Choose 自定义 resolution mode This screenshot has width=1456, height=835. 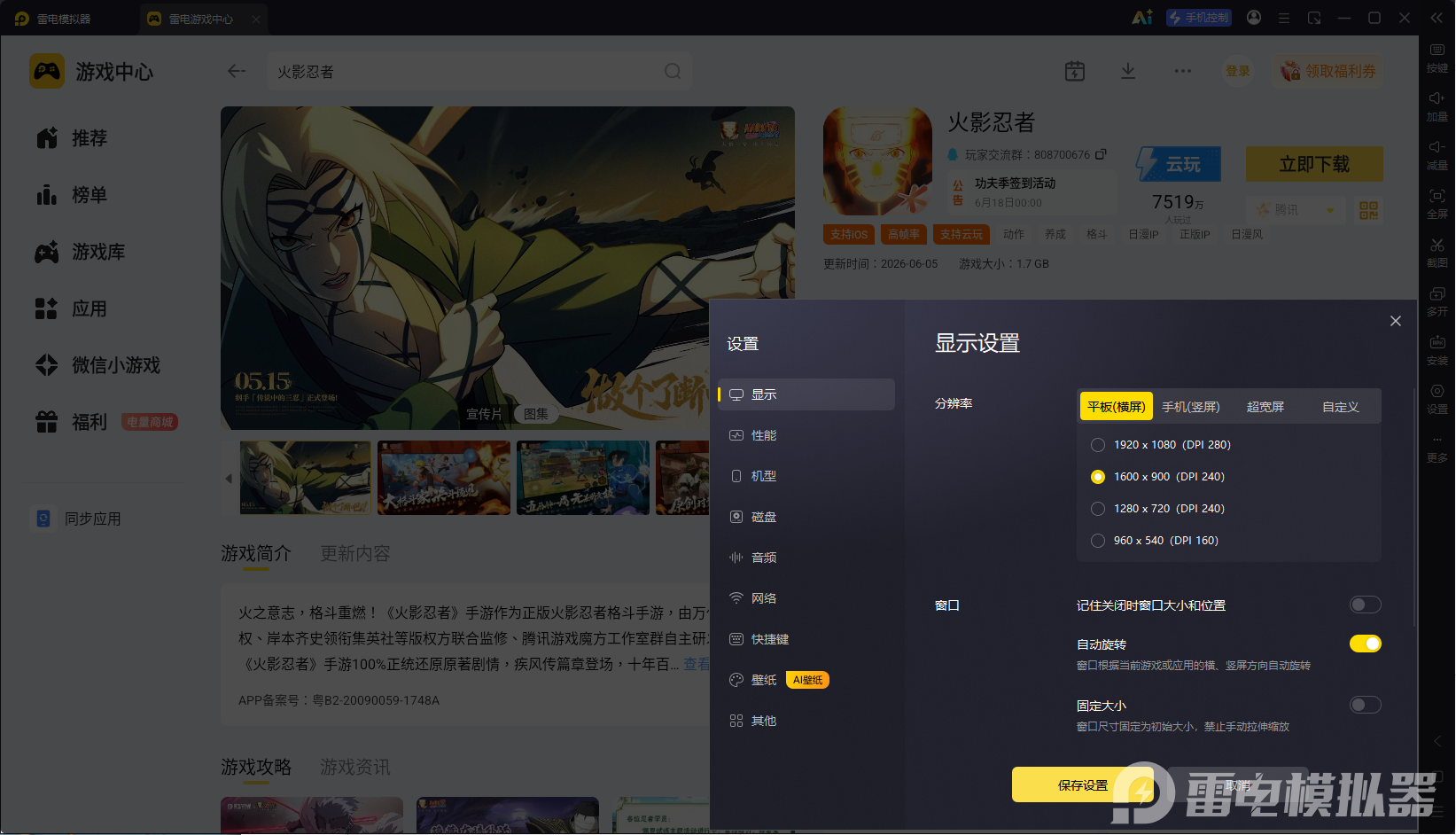point(1341,407)
